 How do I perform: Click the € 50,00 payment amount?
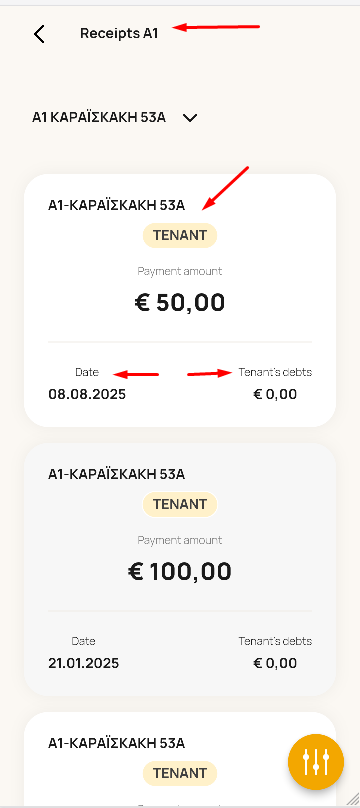click(180, 302)
